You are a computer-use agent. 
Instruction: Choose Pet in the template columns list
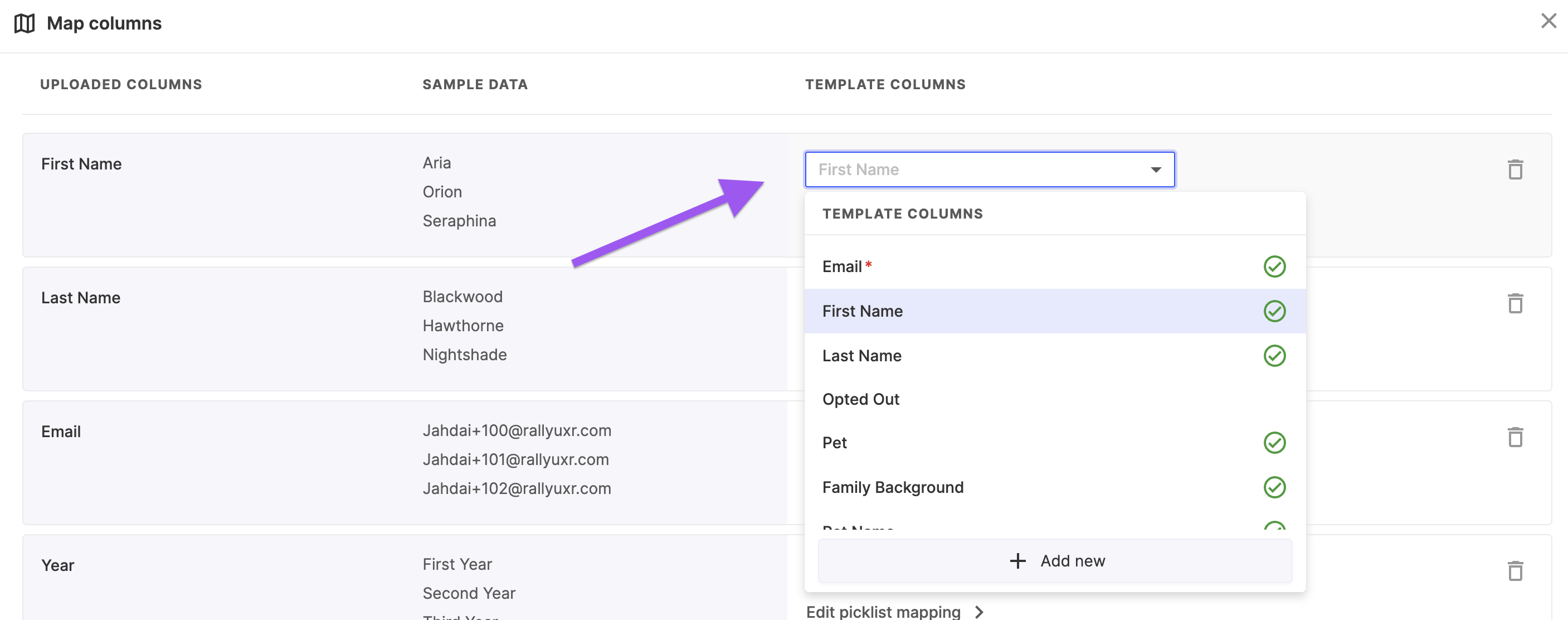tap(835, 443)
